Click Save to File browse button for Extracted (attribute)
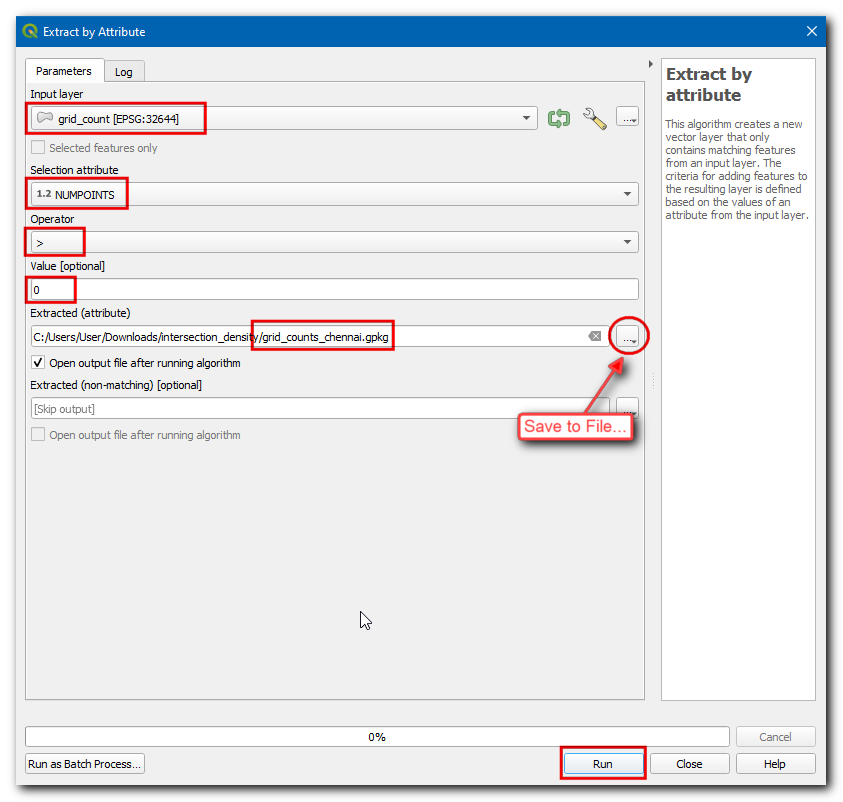This screenshot has height=802, width=843. coord(627,337)
